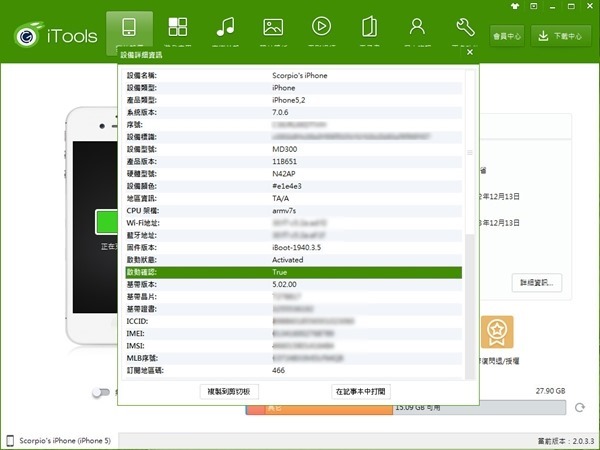The height and width of the screenshot is (450, 600).
Task: Open the 會員中心 member center button
Action: (507, 36)
